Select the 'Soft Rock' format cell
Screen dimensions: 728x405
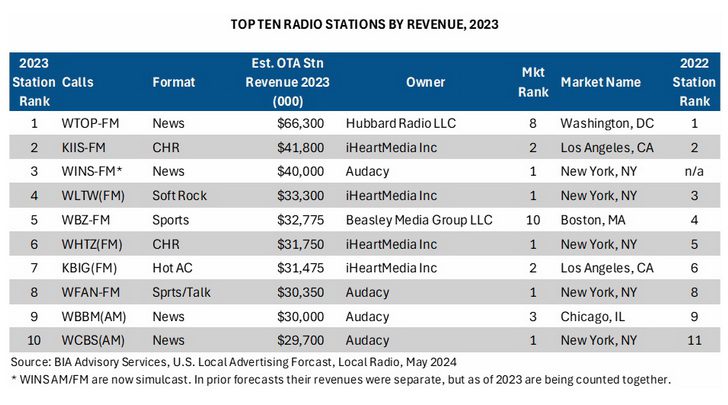point(180,196)
